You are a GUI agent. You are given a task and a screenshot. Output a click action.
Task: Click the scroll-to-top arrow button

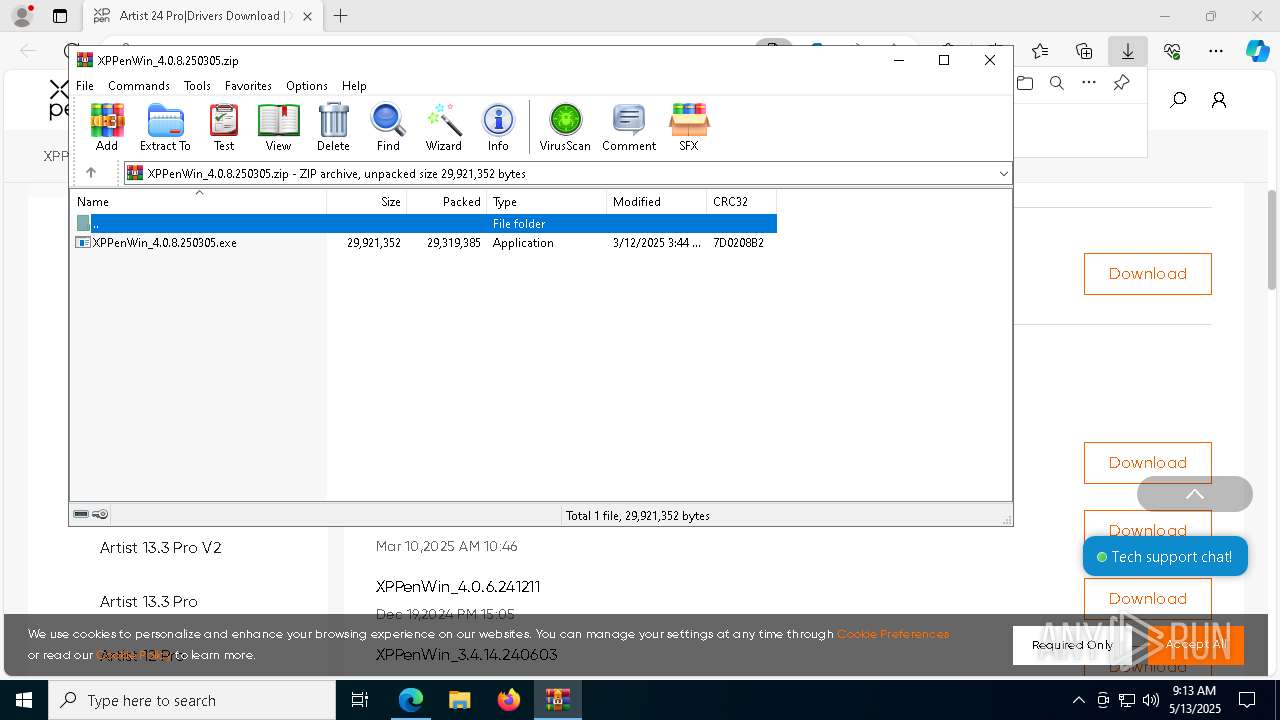pos(1195,494)
